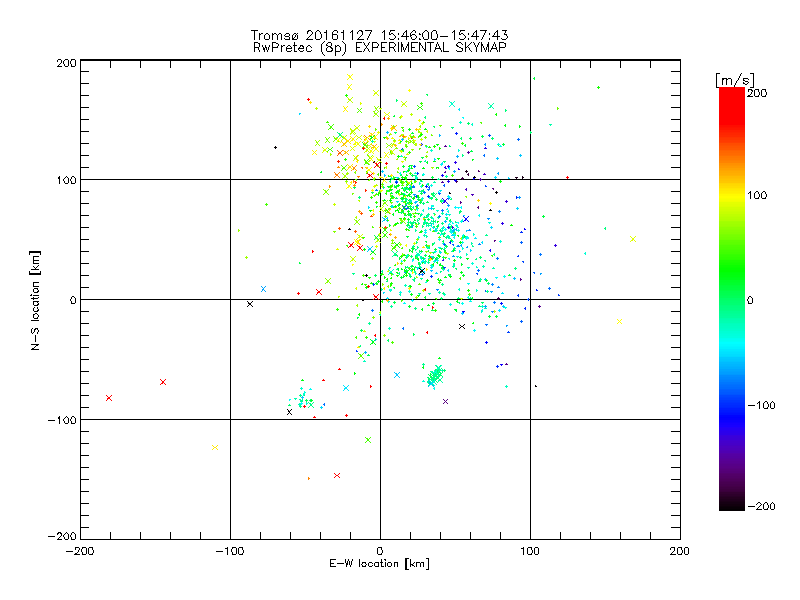Click the '200' tick label on the N-S axis
This screenshot has height=600, width=800.
[x=66, y=63]
